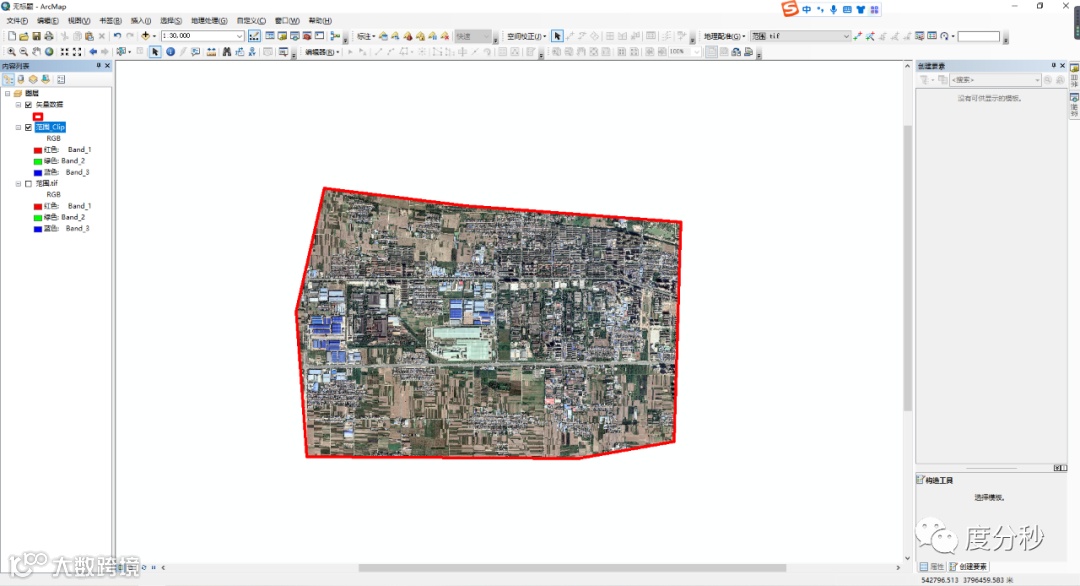Click Sogou input 中 language icon
The width and height of the screenshot is (1080, 586).
click(x=807, y=10)
